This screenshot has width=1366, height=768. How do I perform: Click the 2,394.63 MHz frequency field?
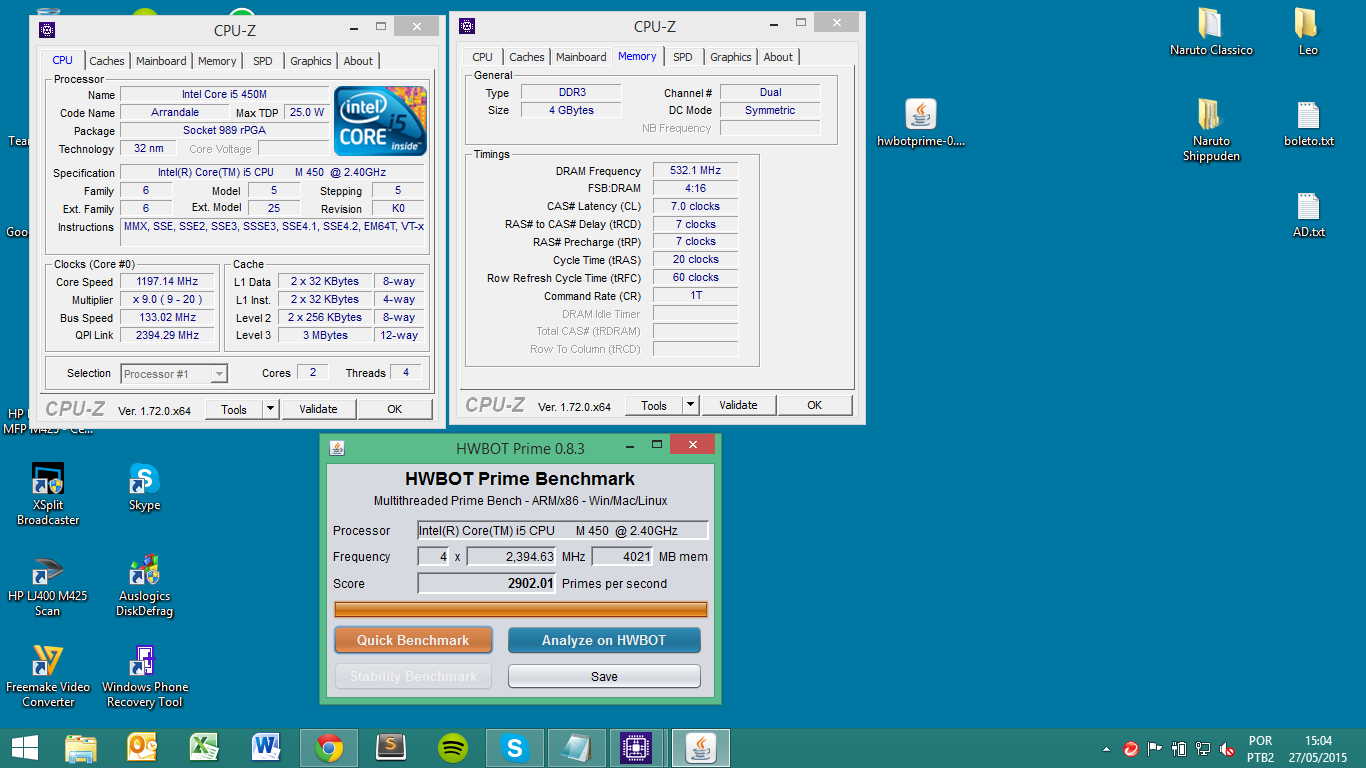511,556
